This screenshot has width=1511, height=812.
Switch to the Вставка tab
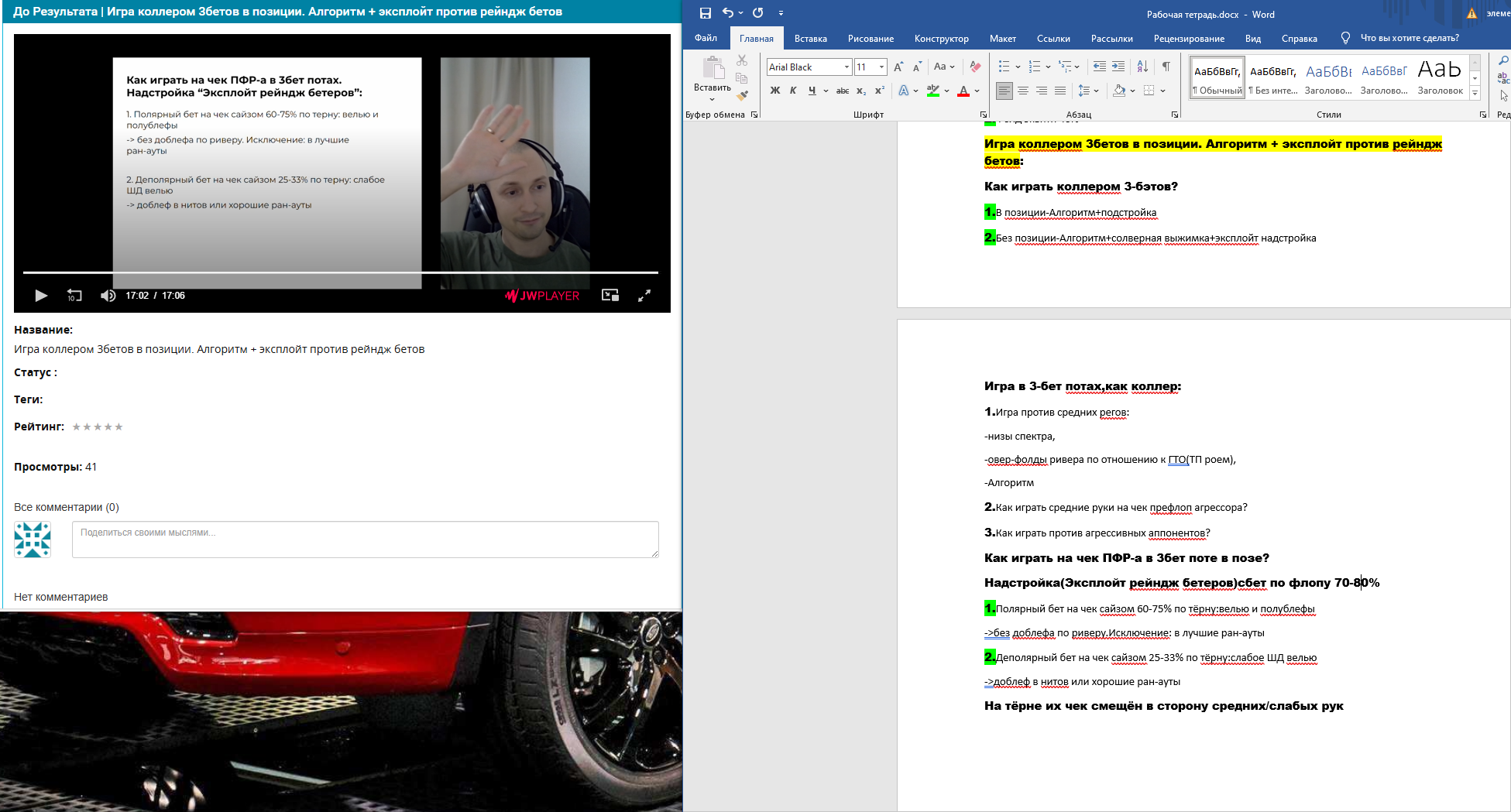pos(810,38)
